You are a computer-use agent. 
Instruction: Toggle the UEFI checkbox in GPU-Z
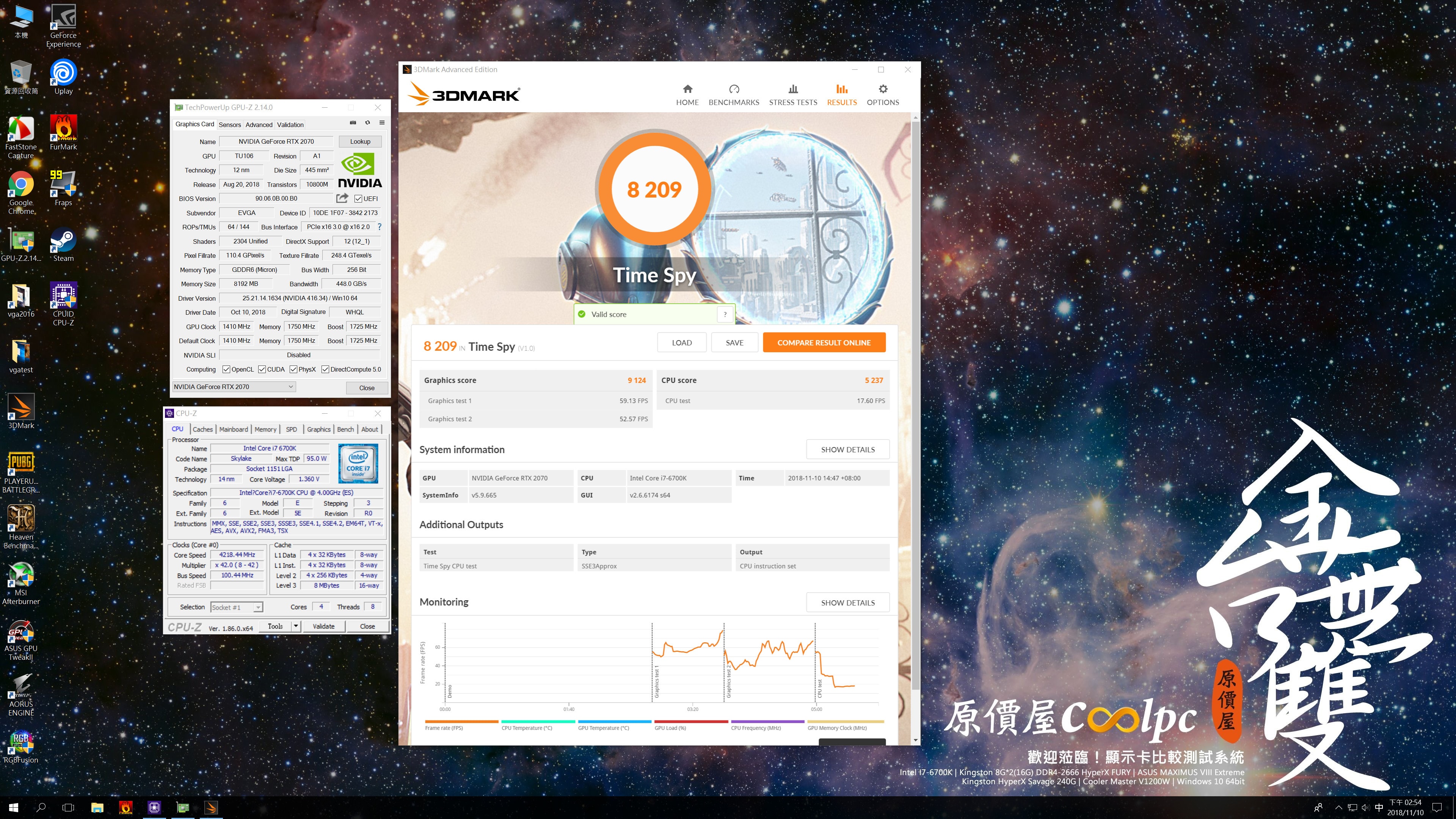point(358,198)
